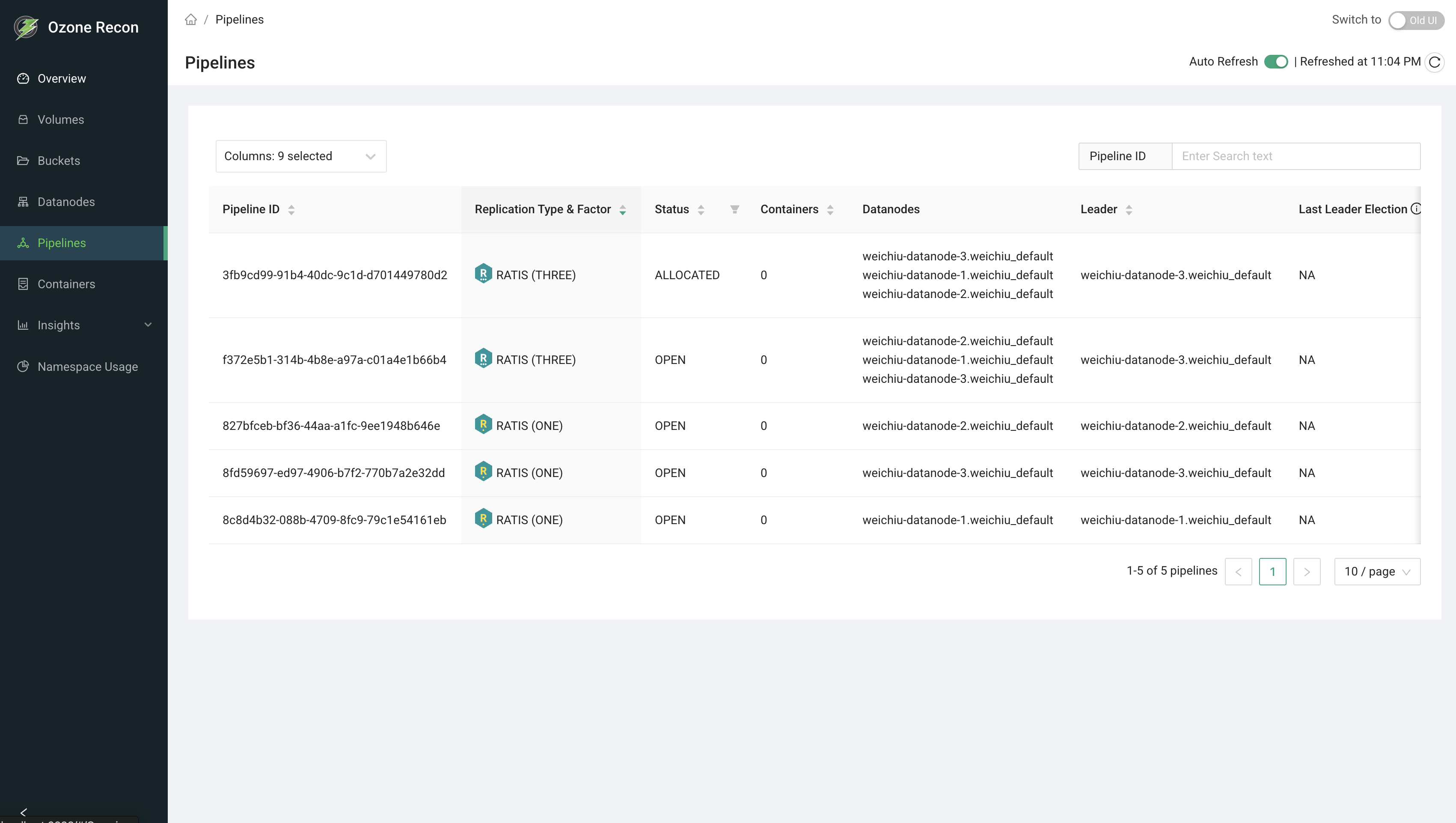The height and width of the screenshot is (823, 1456).
Task: Click the manual refresh icon
Action: tap(1434, 62)
